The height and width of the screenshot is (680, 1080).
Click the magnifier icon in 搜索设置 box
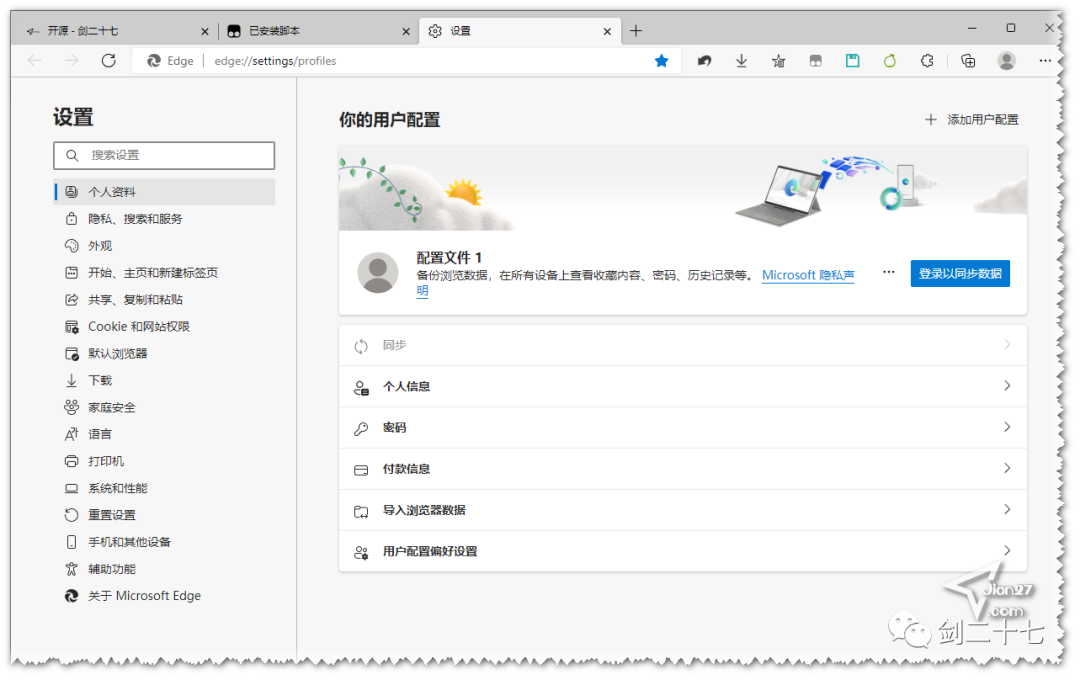tap(72, 156)
